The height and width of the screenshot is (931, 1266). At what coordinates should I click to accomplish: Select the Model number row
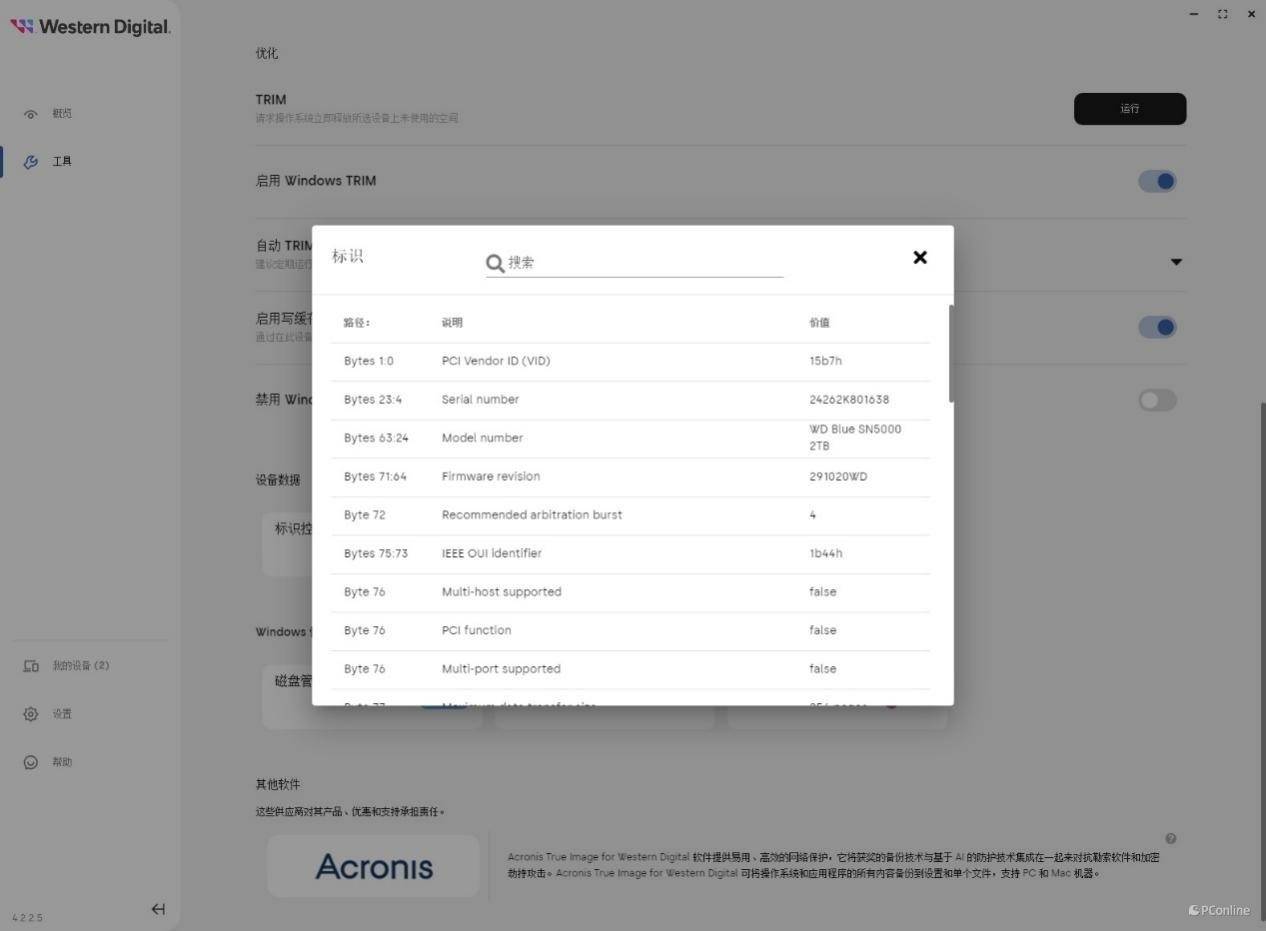(x=630, y=439)
